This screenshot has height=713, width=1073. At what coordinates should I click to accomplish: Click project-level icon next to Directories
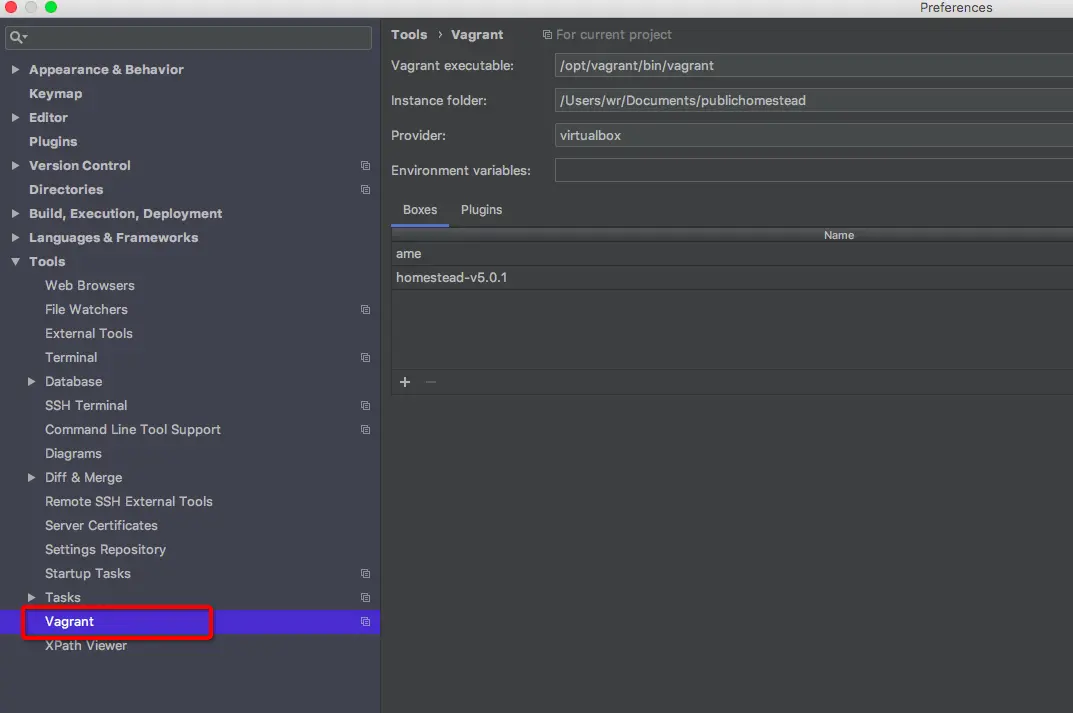click(365, 190)
